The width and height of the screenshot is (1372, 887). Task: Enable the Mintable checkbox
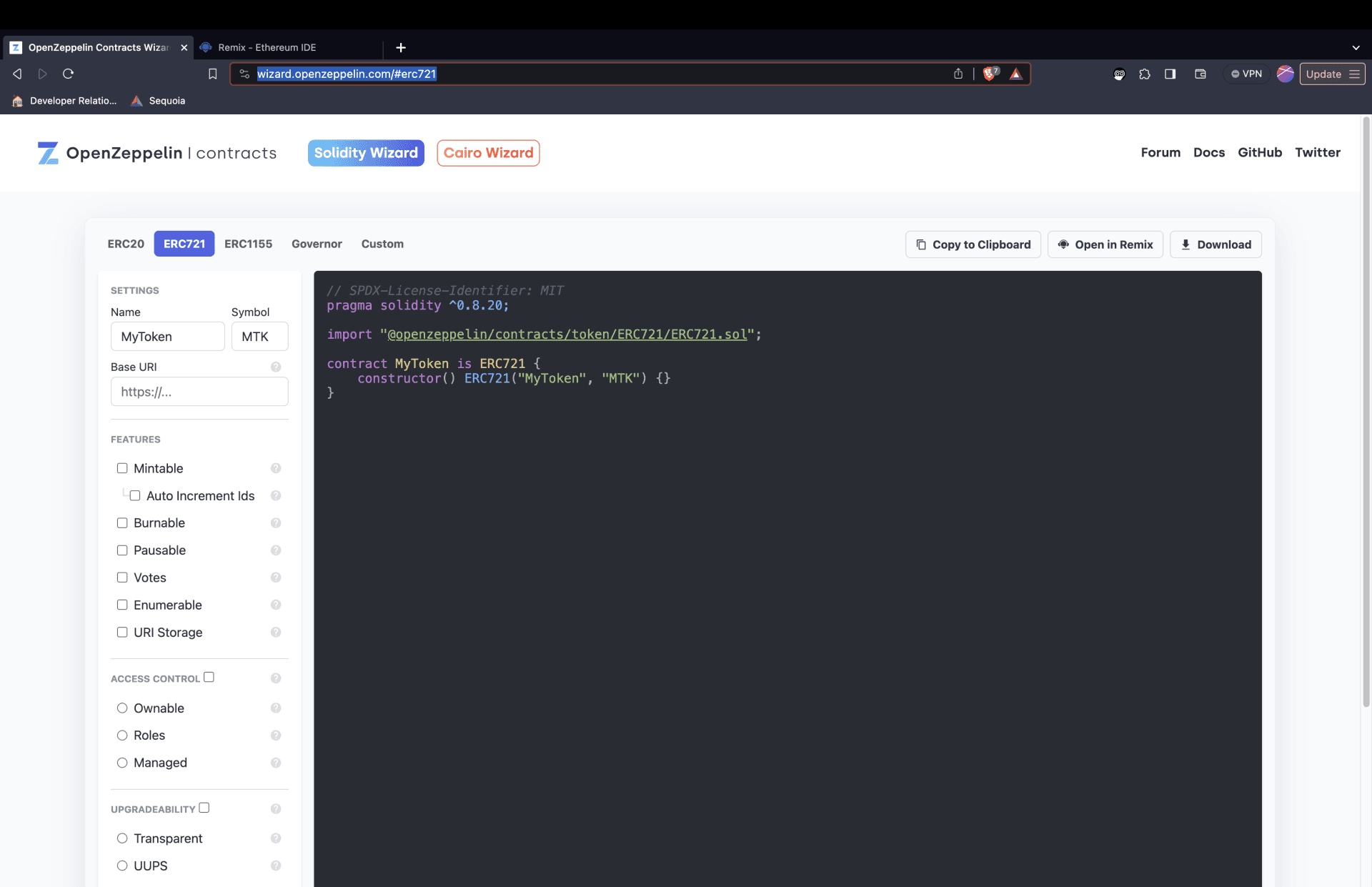122,468
